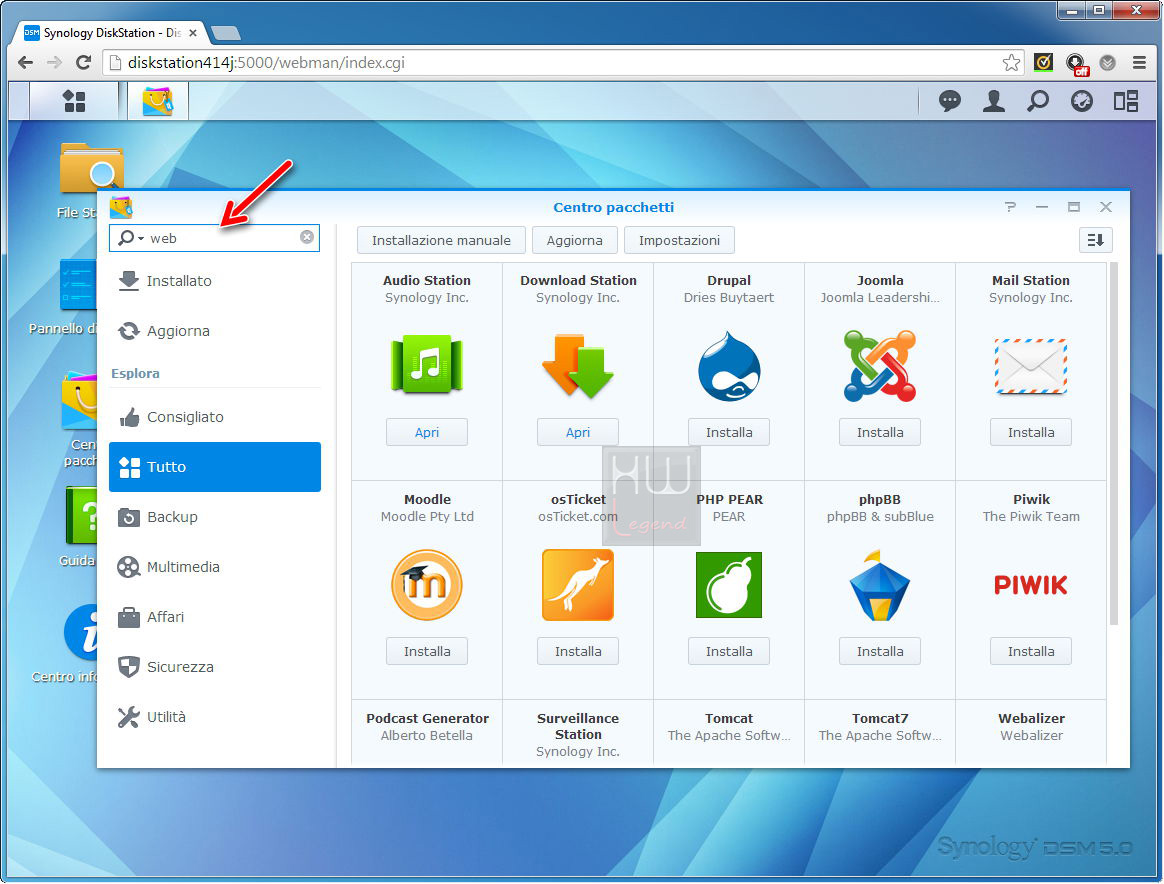This screenshot has height=884, width=1164.
Task: Select the Backup category
Action: coord(215,517)
